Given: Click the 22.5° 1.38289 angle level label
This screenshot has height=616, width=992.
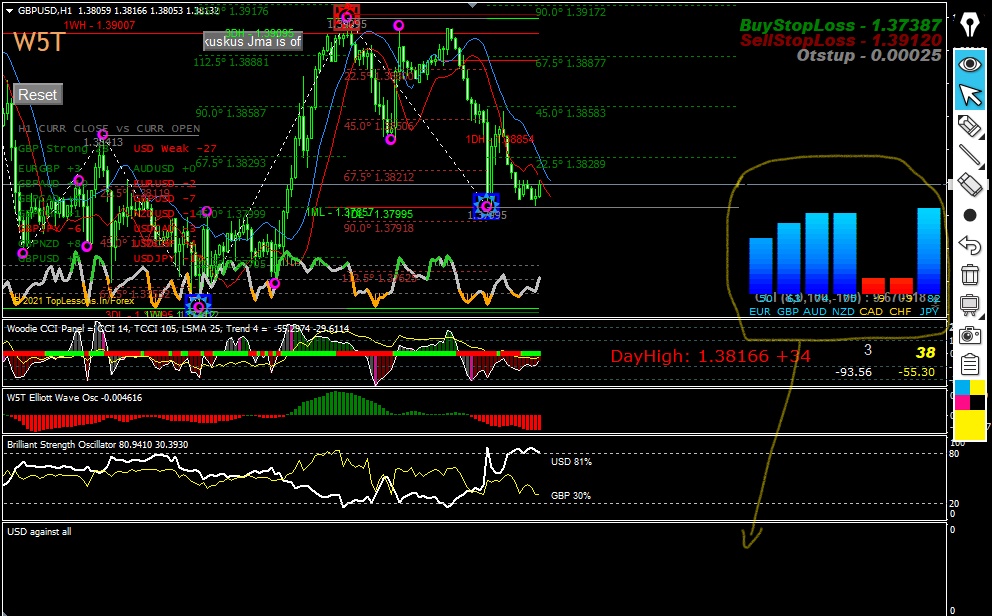Looking at the screenshot, I should click(571, 164).
